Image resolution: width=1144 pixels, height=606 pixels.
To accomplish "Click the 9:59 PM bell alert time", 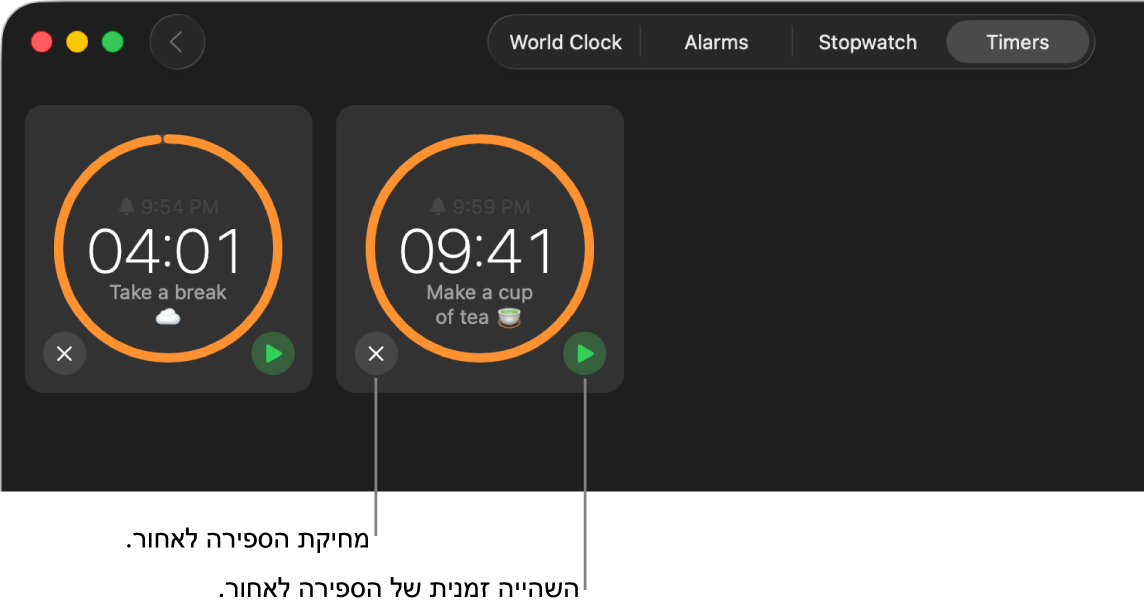I will pyautogui.click(x=480, y=207).
